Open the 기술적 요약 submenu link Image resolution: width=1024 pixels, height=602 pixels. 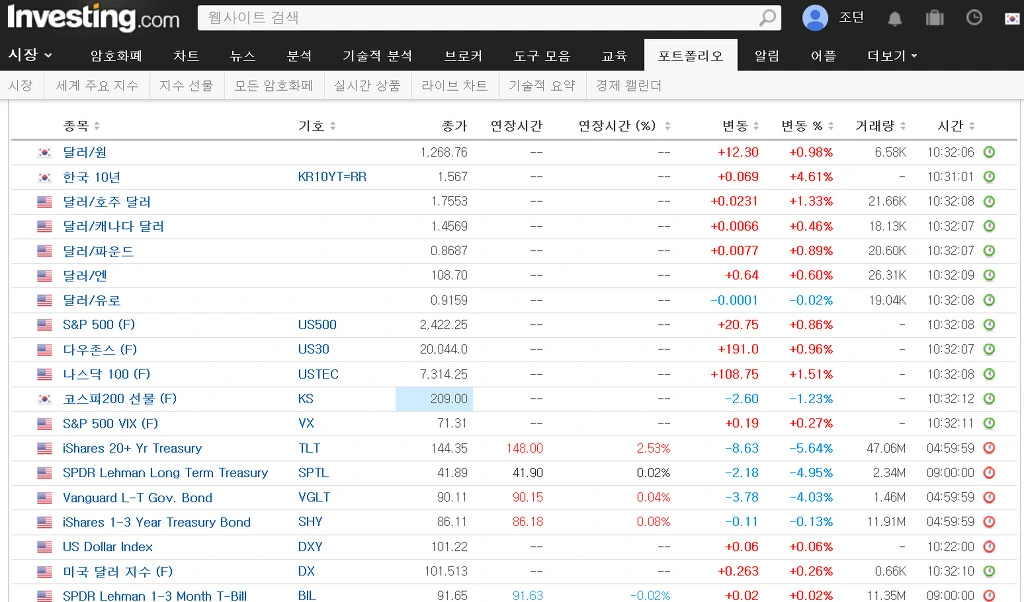(x=542, y=86)
